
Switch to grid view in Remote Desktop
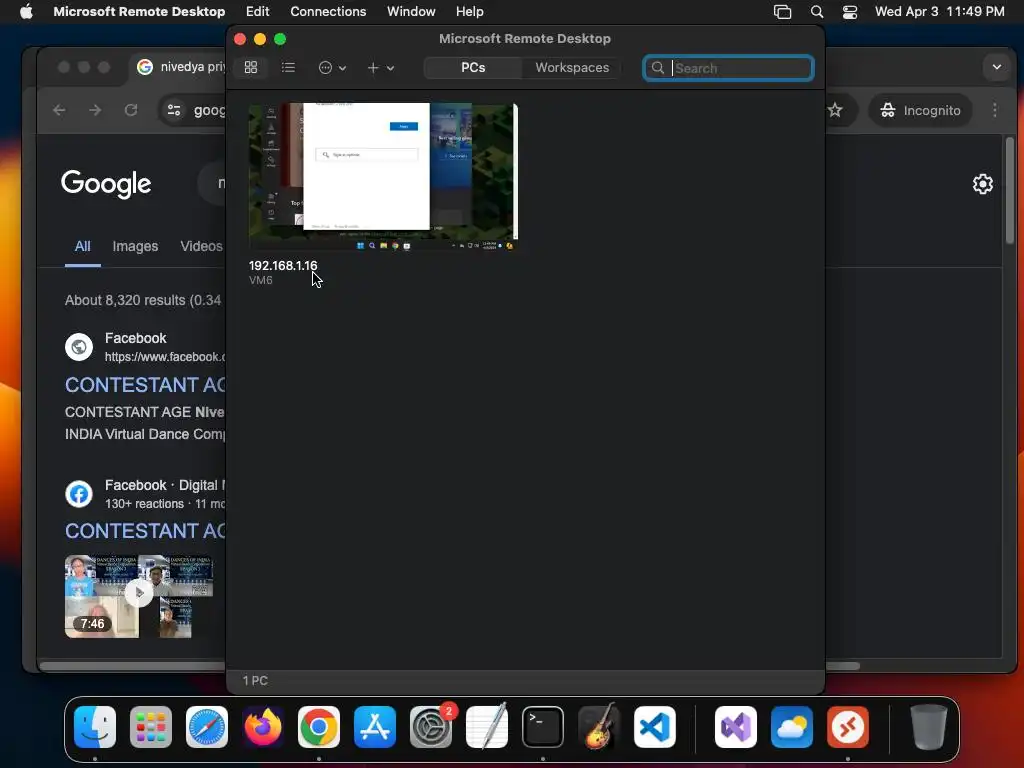point(251,67)
